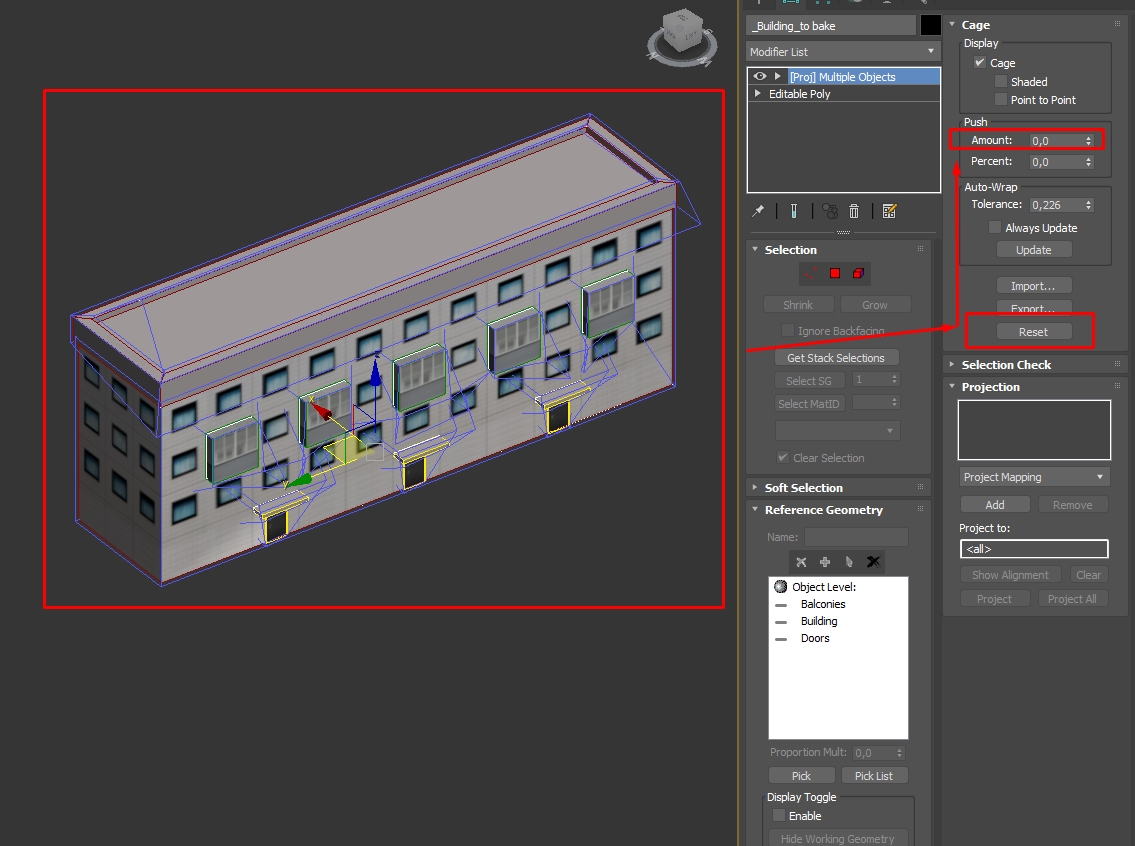Open the black object color swatch
1135x846 pixels.
coord(930,25)
